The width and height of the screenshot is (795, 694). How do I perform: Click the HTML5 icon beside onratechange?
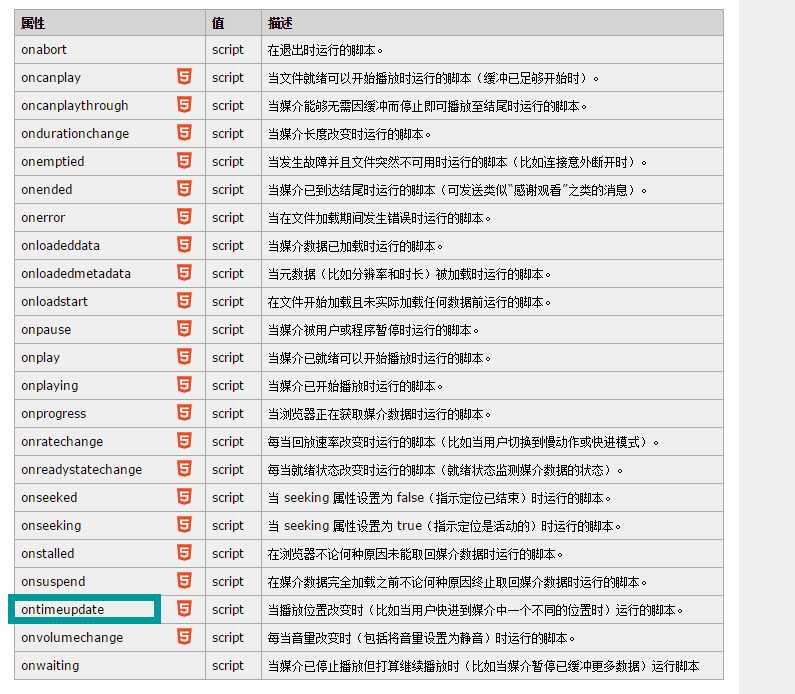pos(185,441)
